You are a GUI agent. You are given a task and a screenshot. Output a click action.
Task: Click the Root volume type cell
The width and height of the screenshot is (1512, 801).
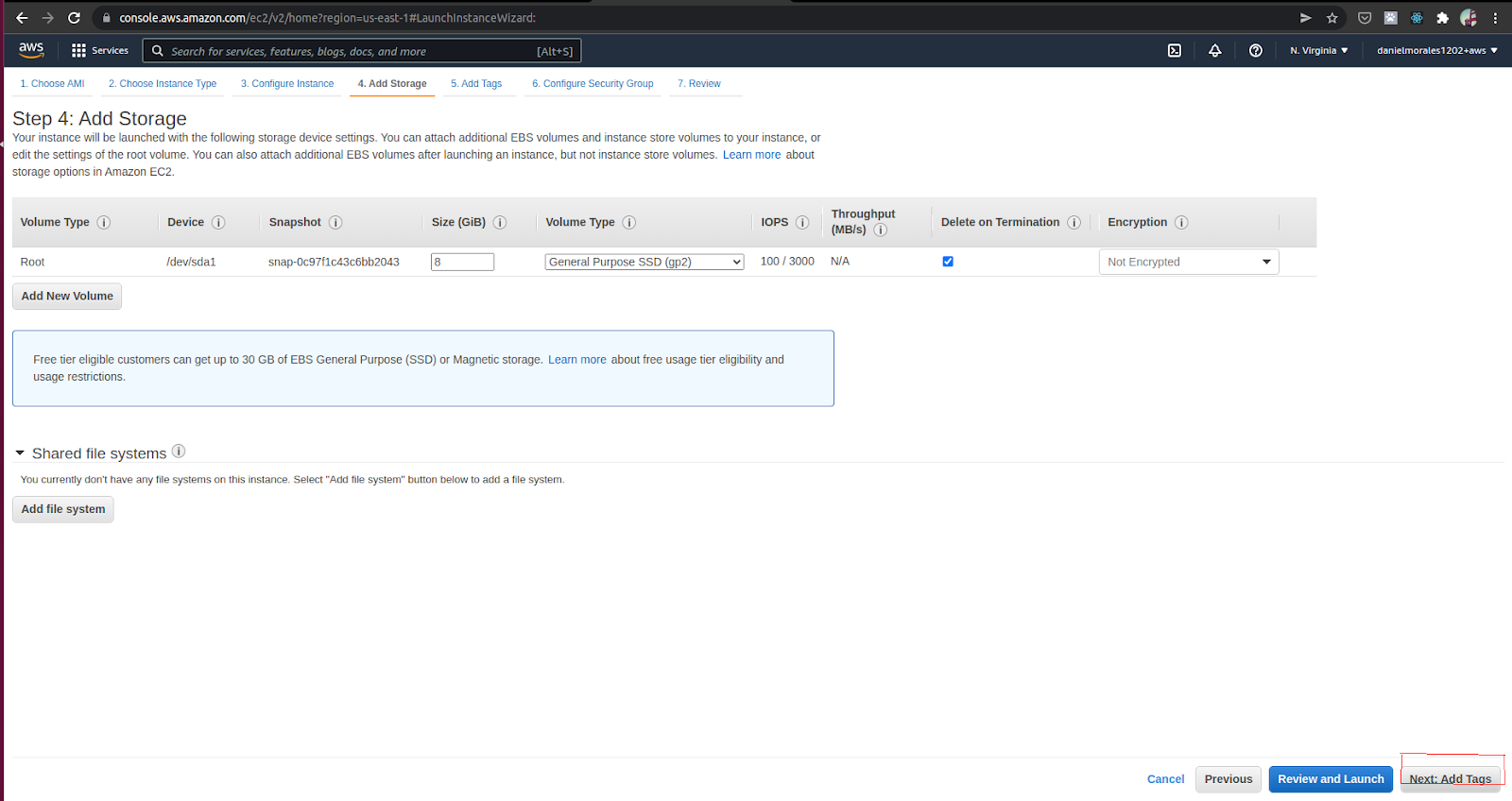32,263
